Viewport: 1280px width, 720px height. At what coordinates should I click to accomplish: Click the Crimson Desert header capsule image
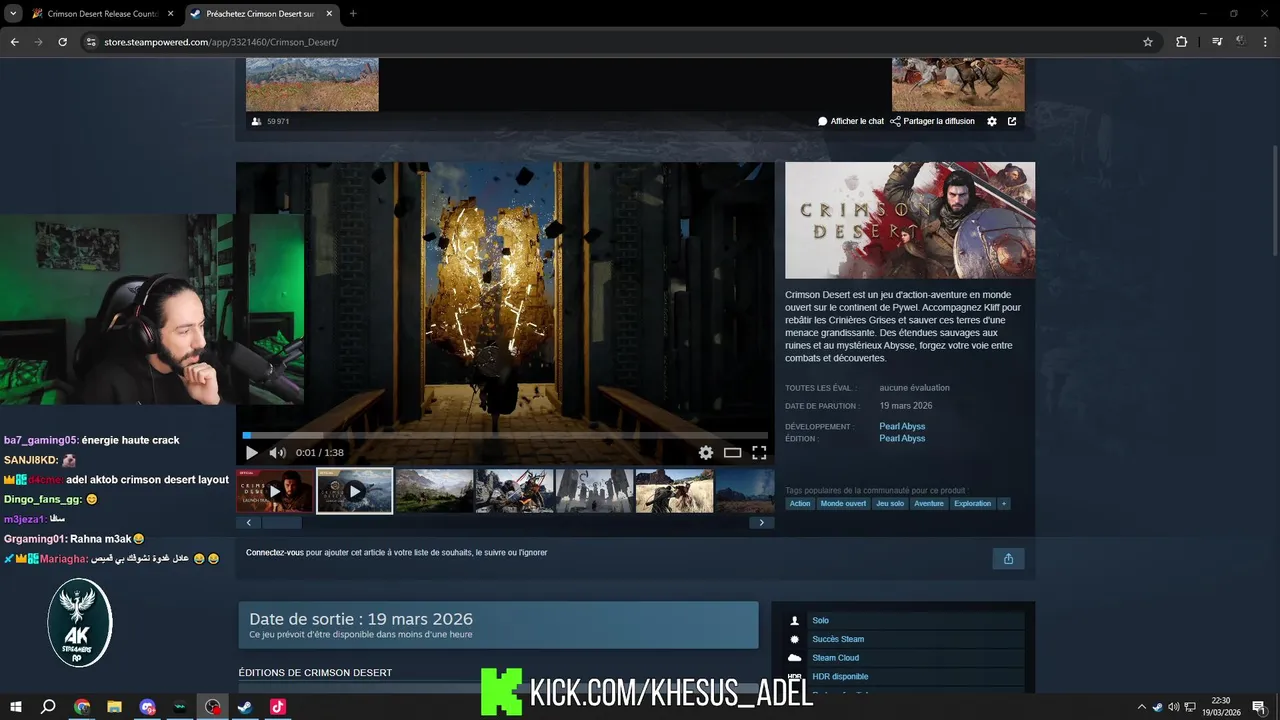910,220
